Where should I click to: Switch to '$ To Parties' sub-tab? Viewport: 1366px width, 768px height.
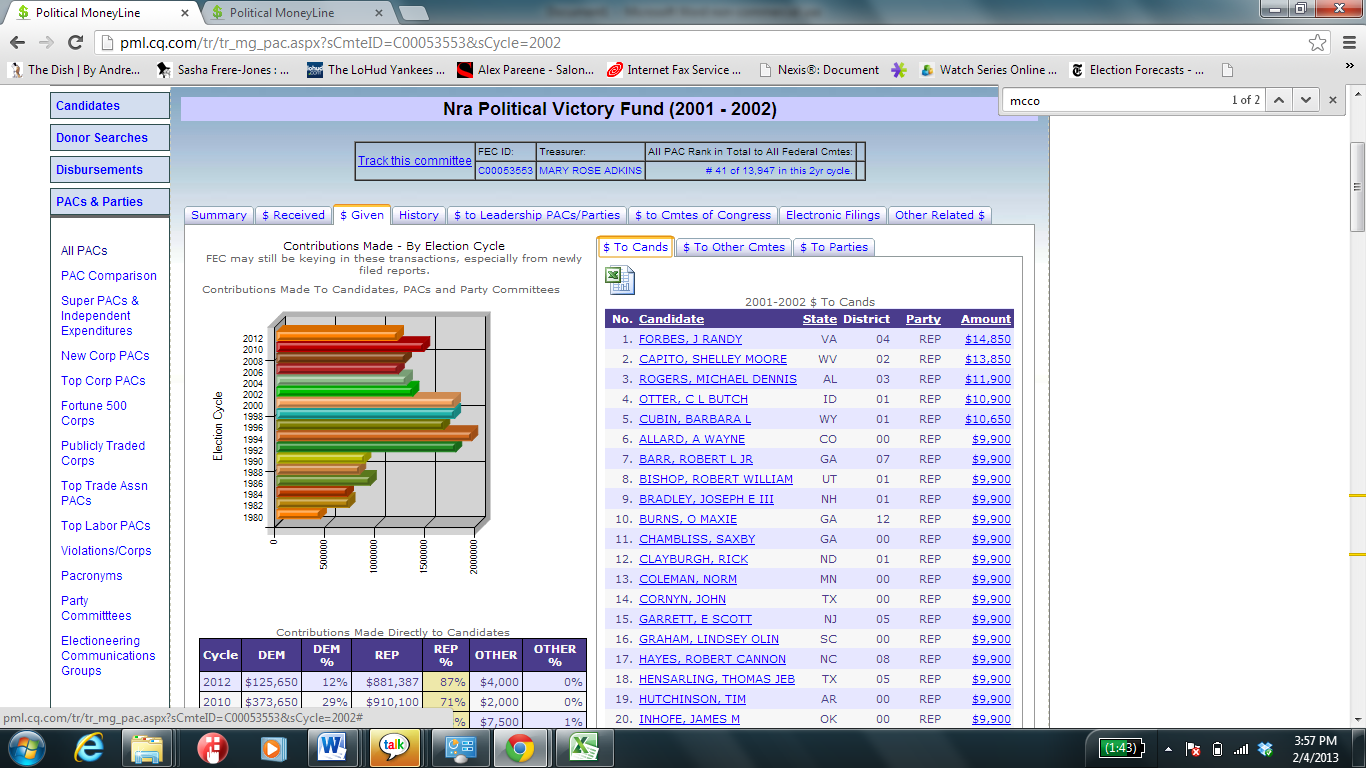834,247
